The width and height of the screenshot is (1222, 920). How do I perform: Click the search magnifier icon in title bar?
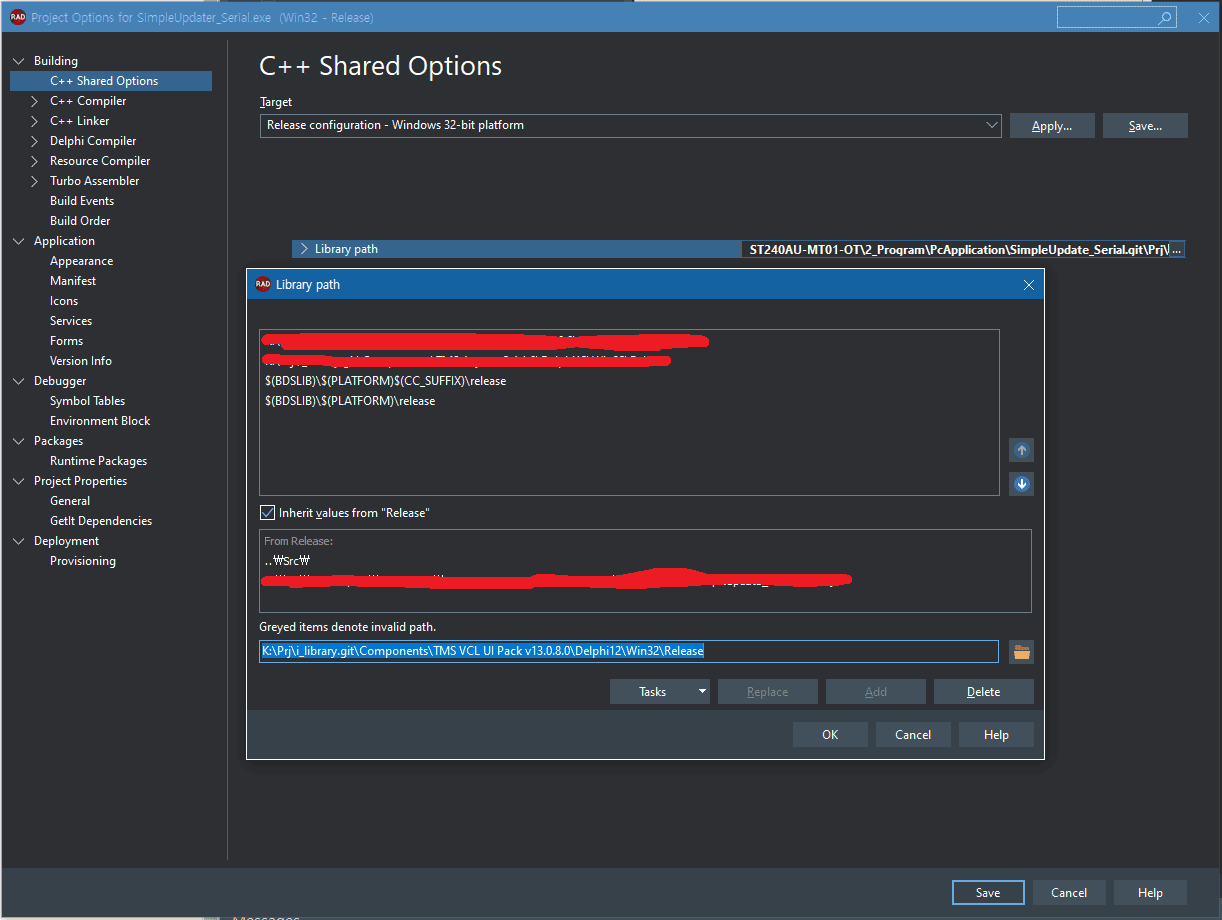(1164, 18)
